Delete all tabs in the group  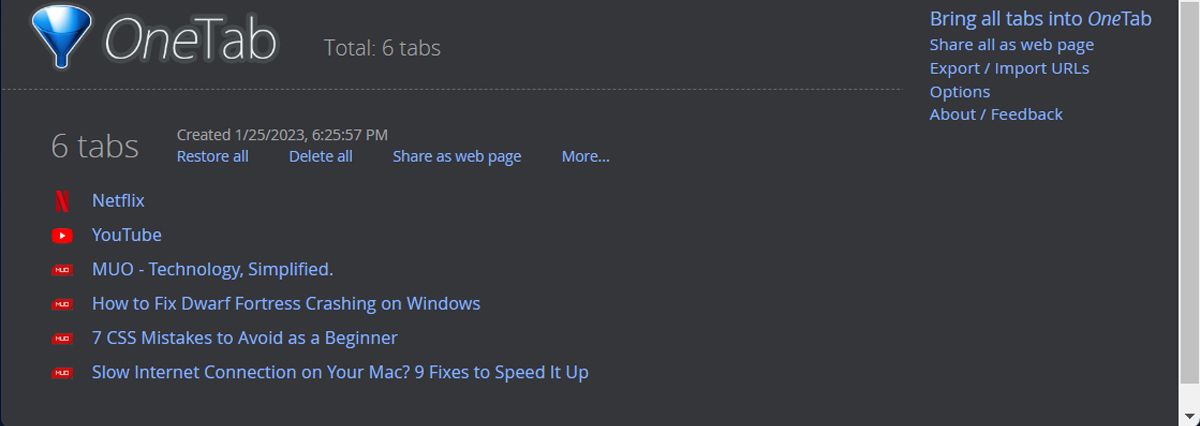click(x=320, y=156)
